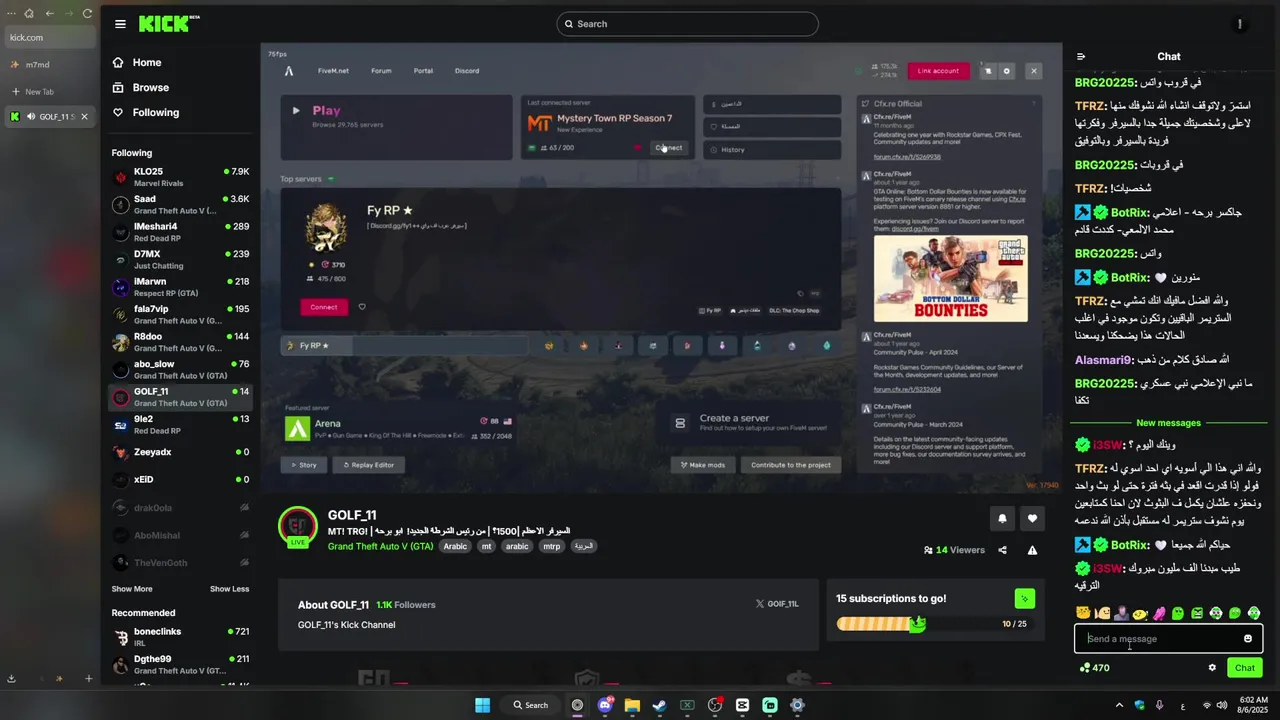Click the mt stream tag
The height and width of the screenshot is (720, 1280).
(486, 546)
